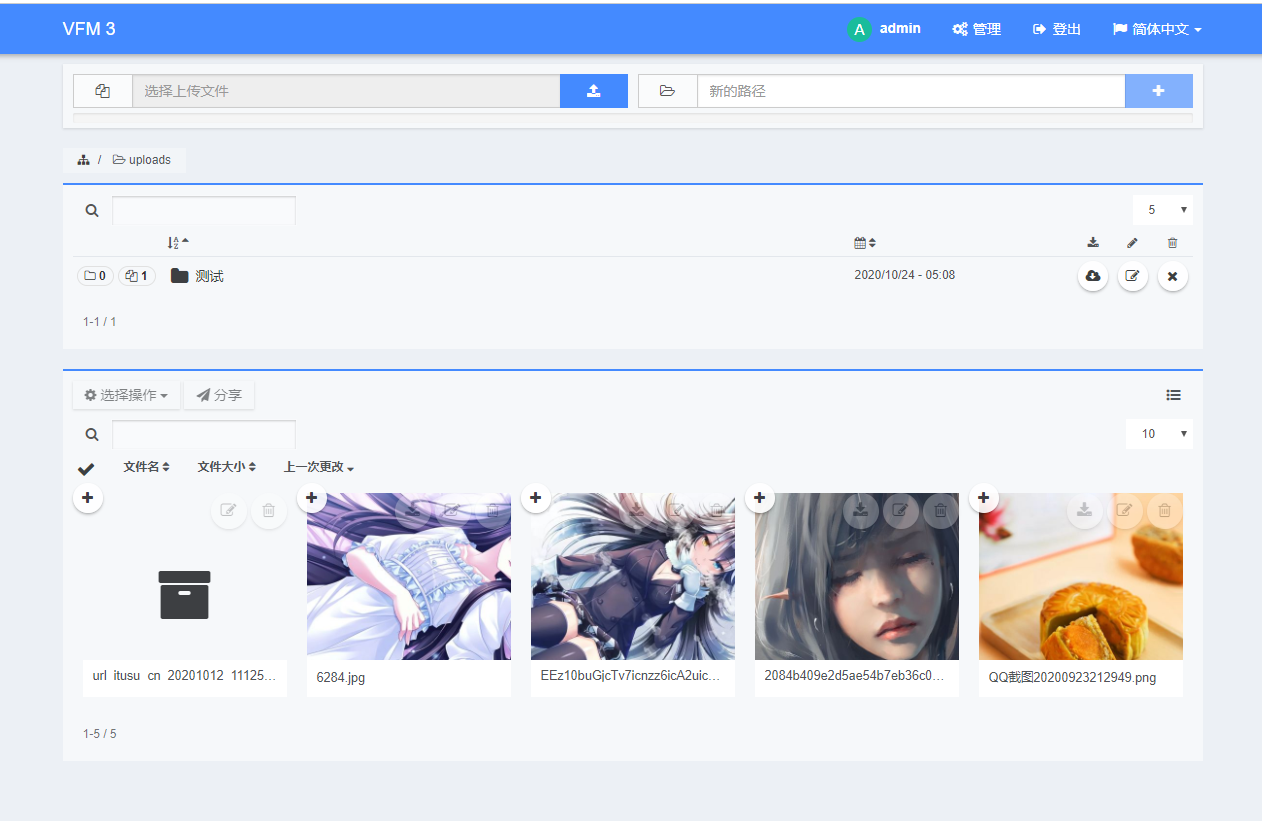1262x821 pixels.
Task: Select 2084b409e2d5 image with plus toggle
Action: pyautogui.click(x=759, y=497)
